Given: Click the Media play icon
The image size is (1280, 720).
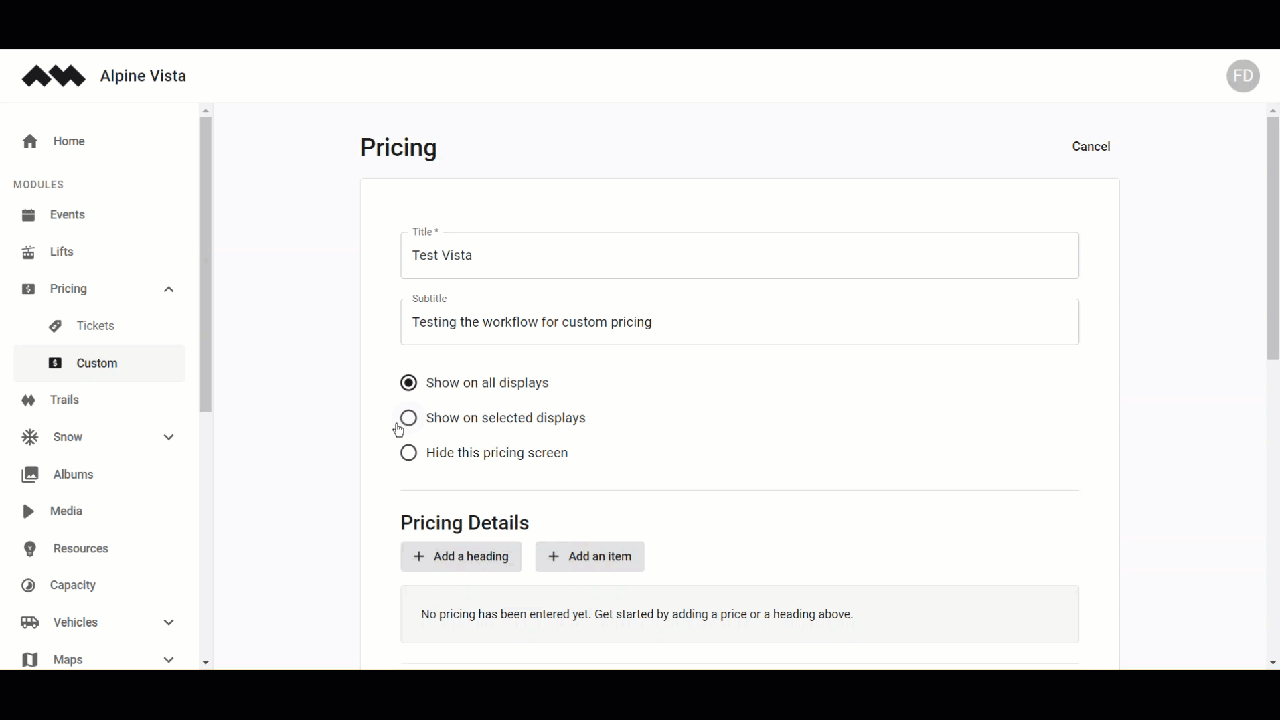Looking at the screenshot, I should point(29,511).
